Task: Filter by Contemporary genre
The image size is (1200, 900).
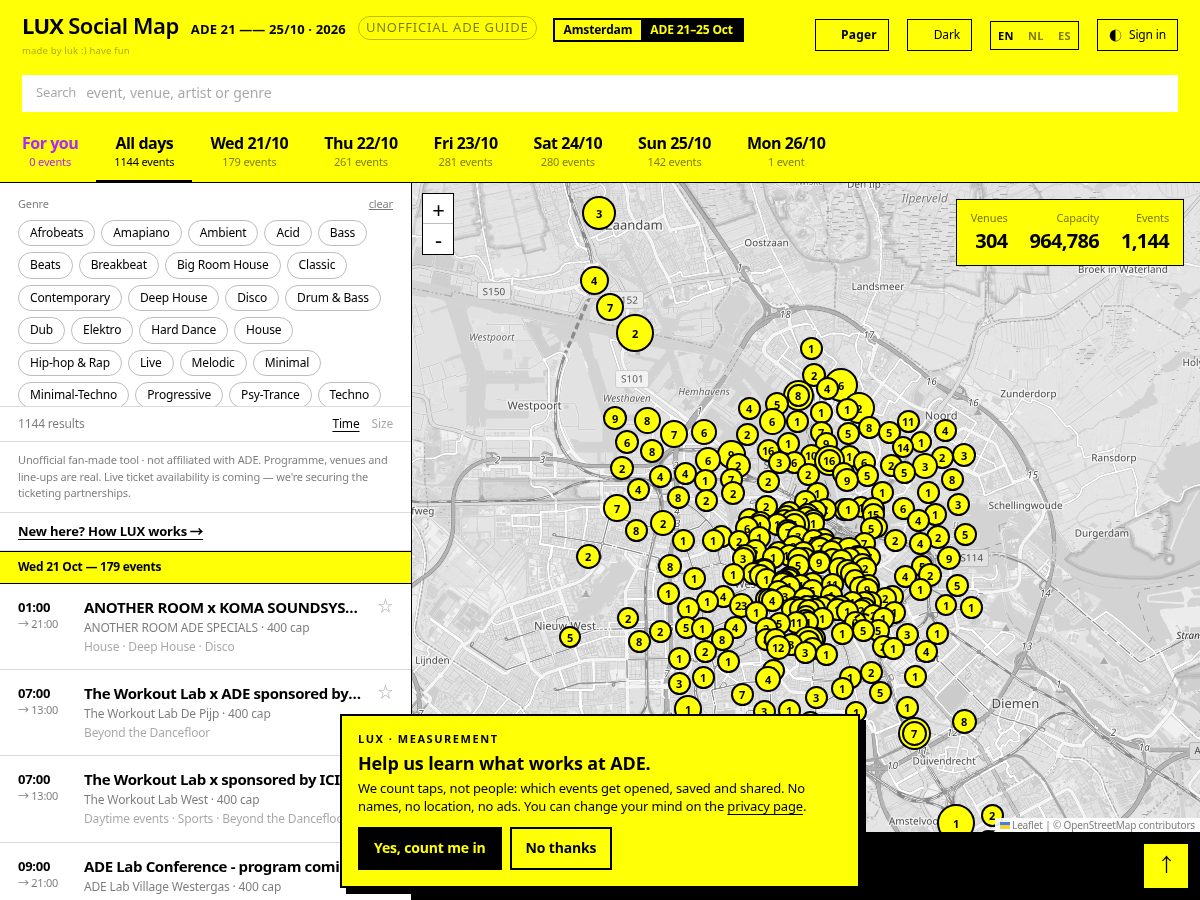Action: tap(70, 298)
